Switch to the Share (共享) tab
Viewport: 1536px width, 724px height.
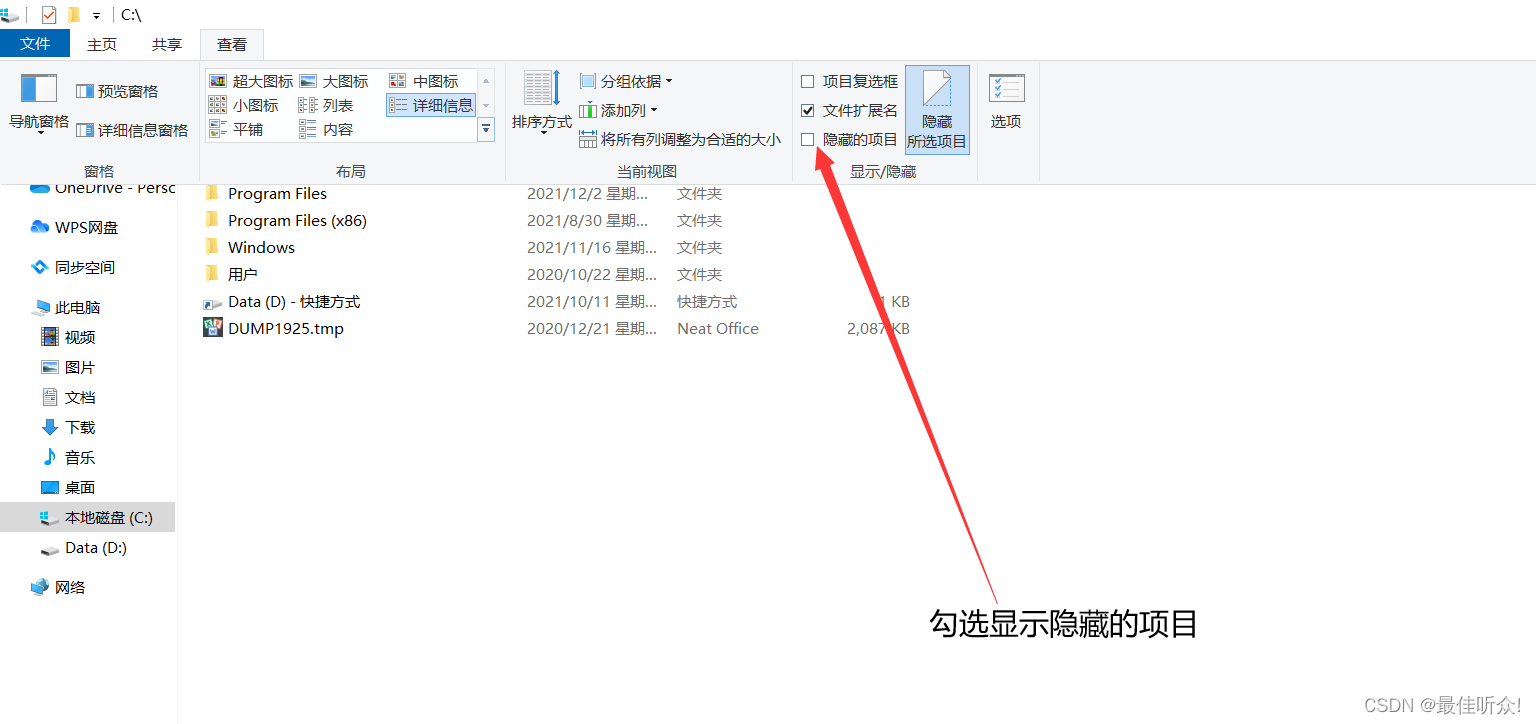point(167,44)
